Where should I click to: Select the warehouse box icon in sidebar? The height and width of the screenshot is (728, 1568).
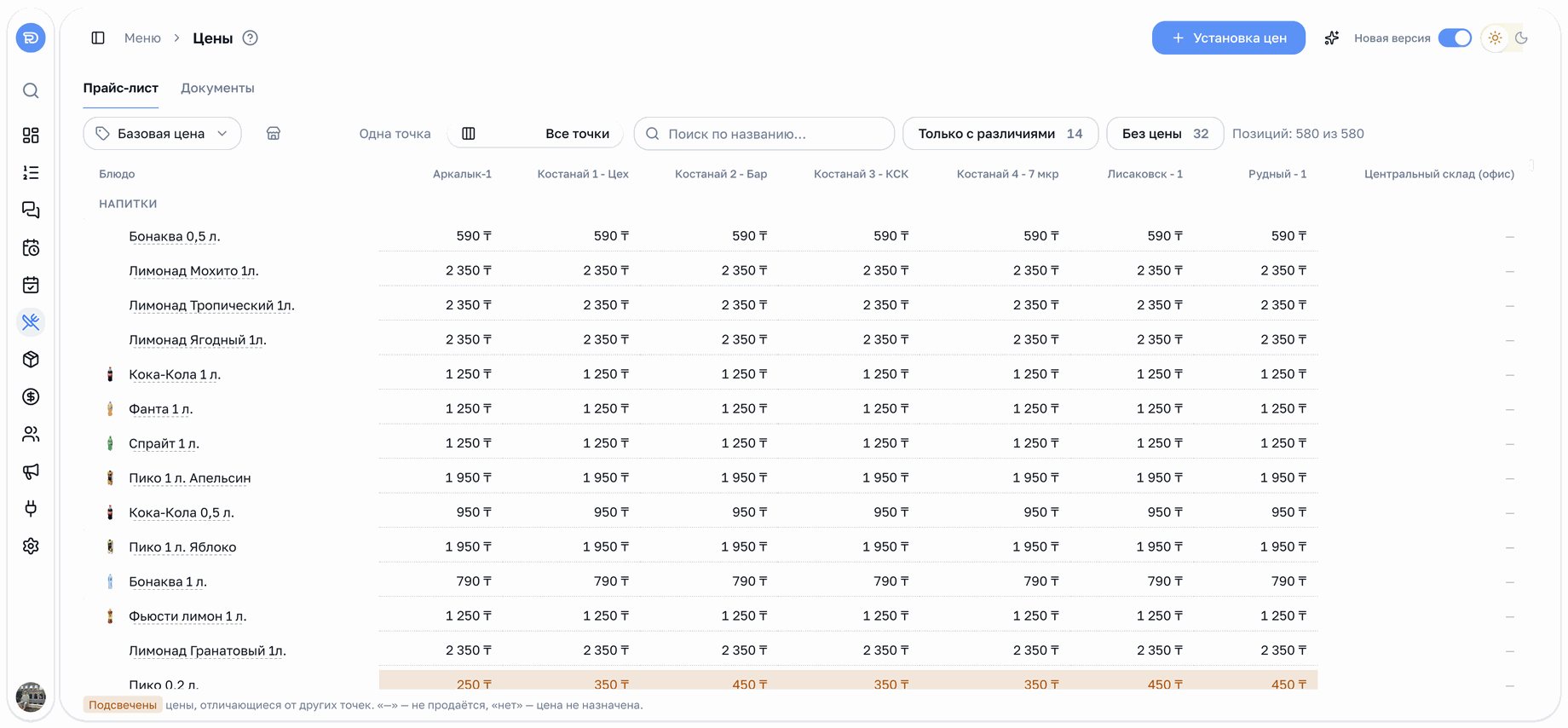[x=31, y=360]
